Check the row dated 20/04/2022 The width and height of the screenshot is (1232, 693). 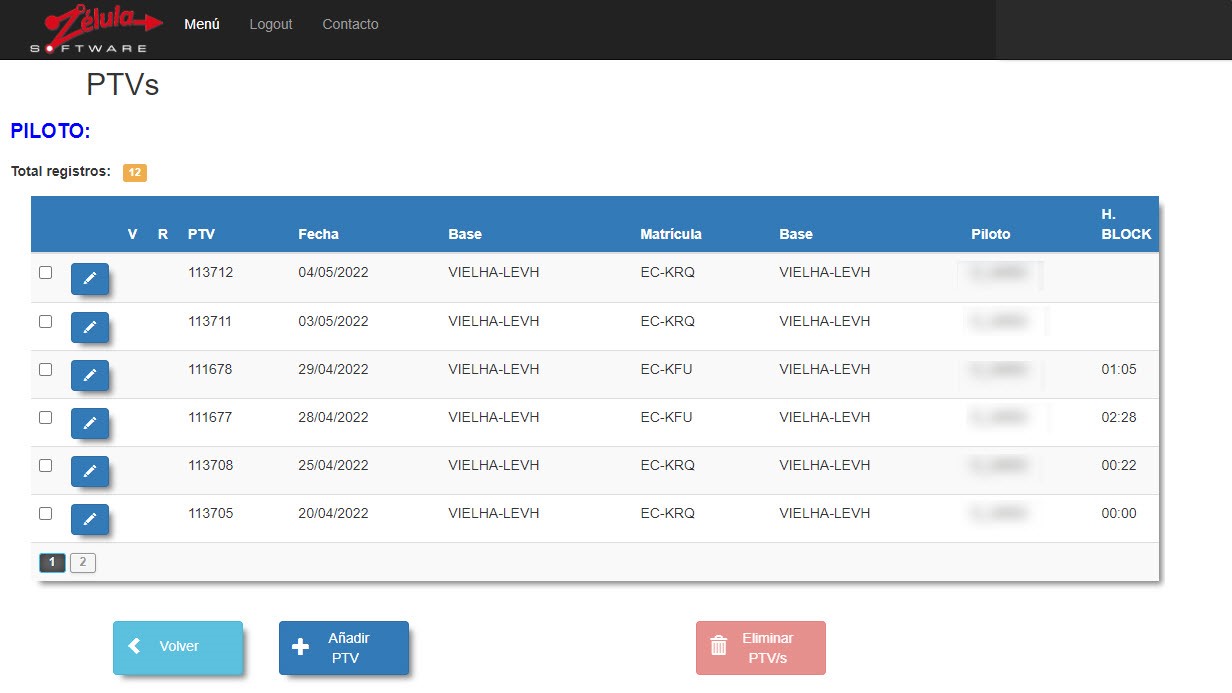(45, 513)
